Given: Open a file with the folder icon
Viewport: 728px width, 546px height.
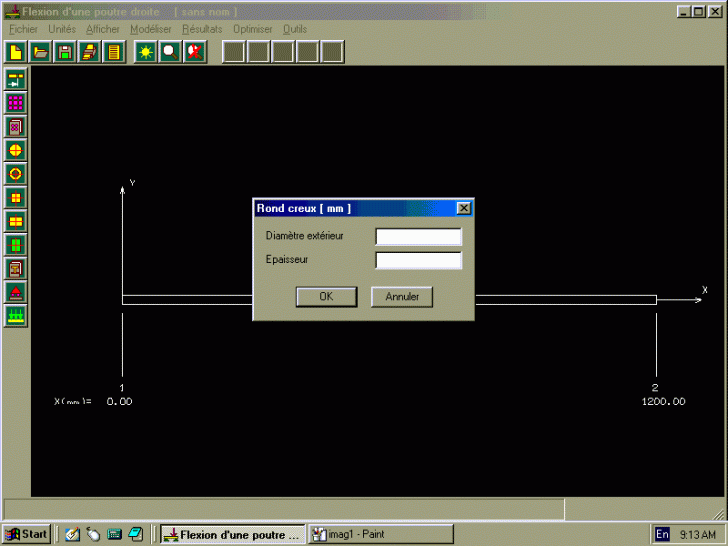Looking at the screenshot, I should click(41, 52).
